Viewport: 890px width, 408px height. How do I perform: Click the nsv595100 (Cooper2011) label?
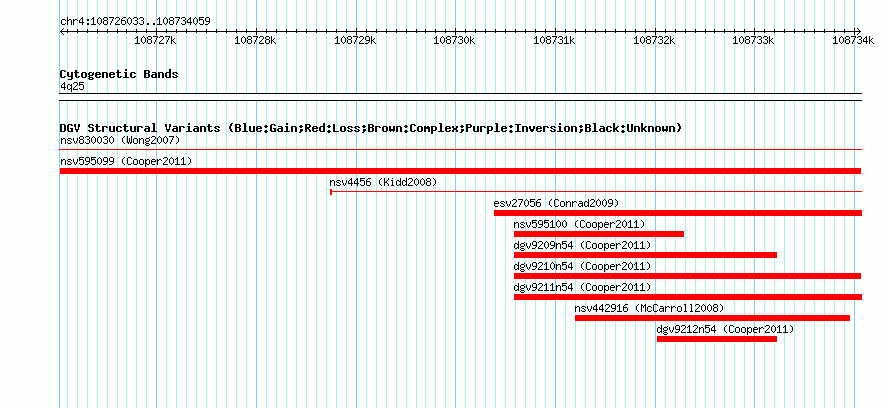pos(580,224)
